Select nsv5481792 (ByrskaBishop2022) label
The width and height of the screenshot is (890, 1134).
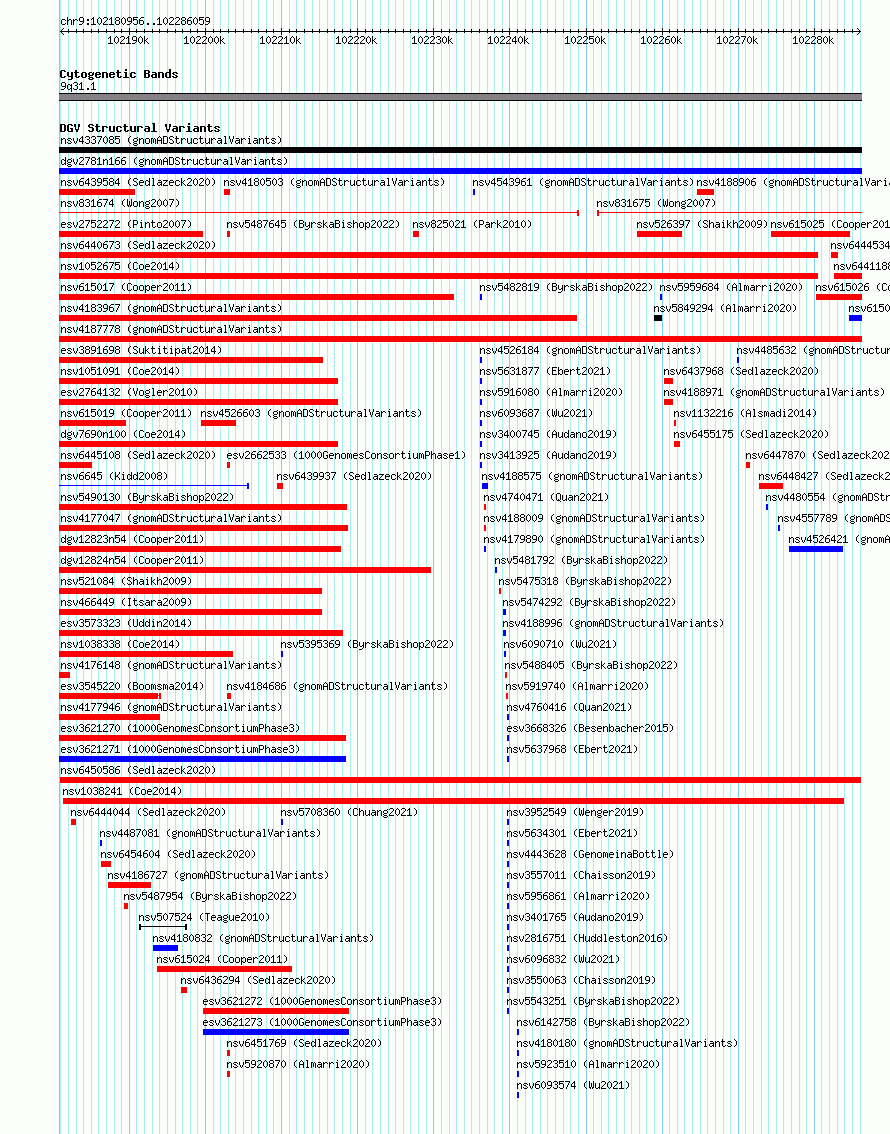(581, 560)
